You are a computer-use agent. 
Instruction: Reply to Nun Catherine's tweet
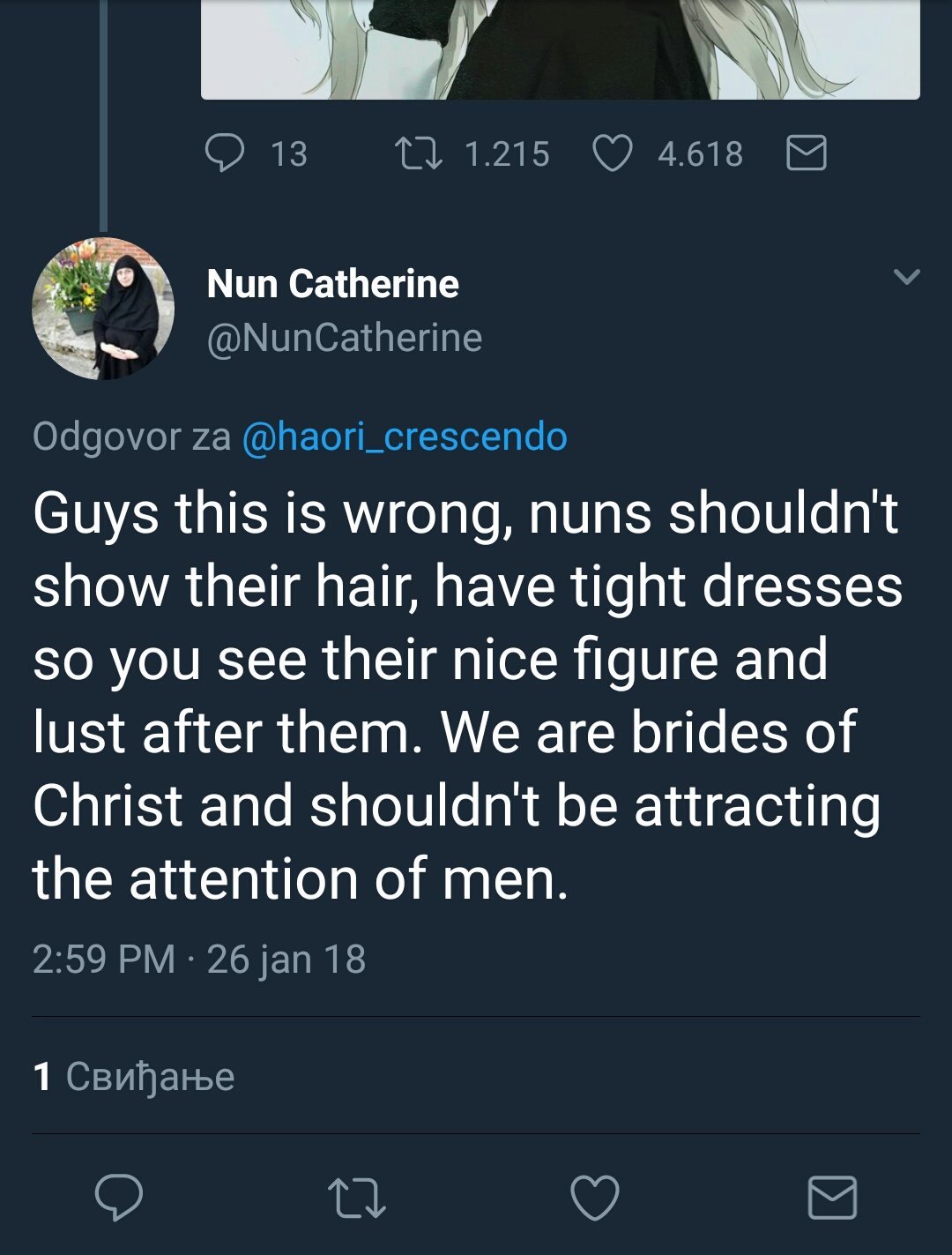tap(119, 1198)
